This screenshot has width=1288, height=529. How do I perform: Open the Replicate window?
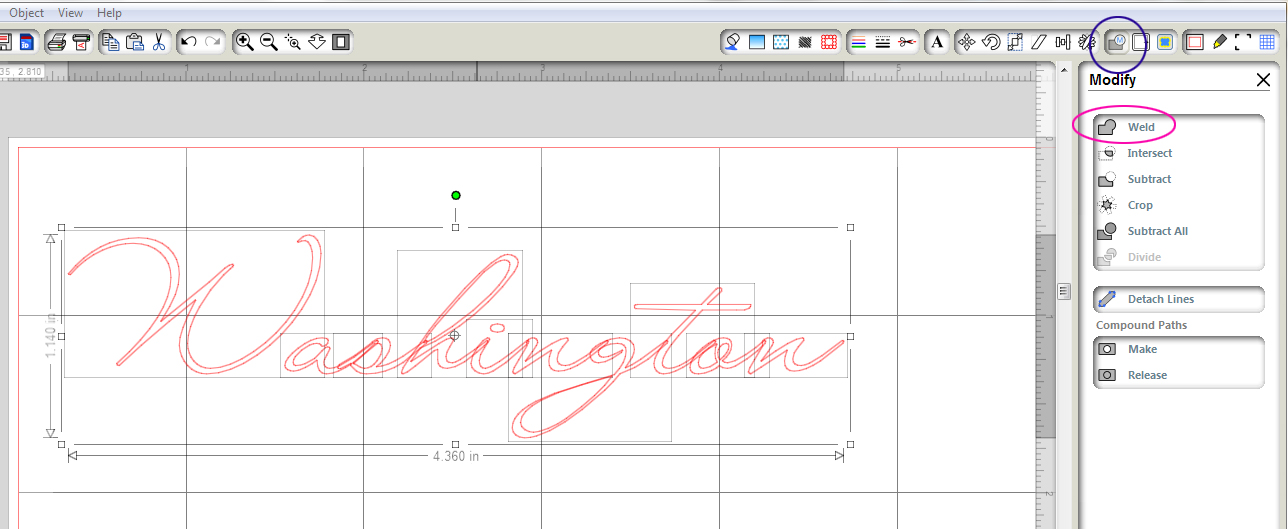1087,42
